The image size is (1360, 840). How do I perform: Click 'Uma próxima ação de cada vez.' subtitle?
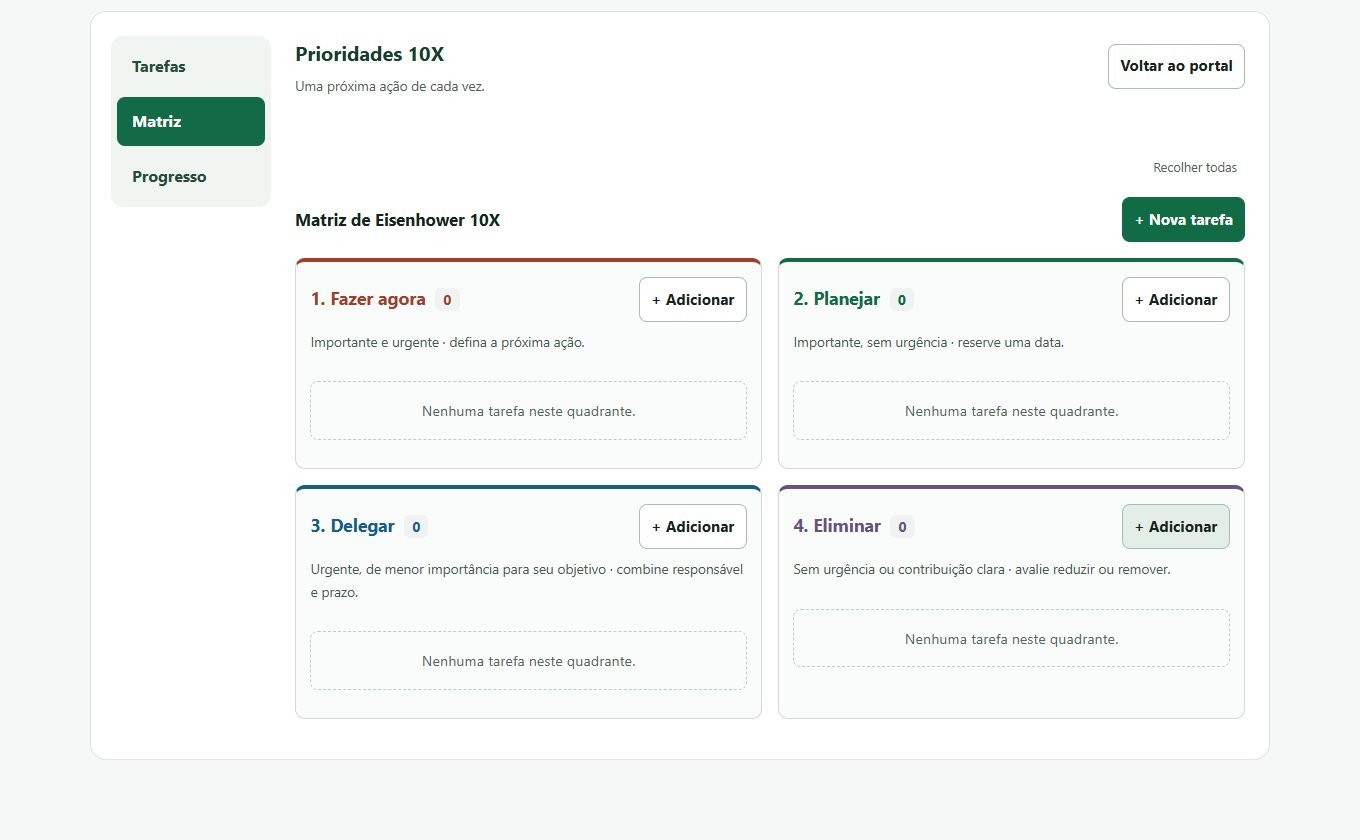click(x=390, y=87)
